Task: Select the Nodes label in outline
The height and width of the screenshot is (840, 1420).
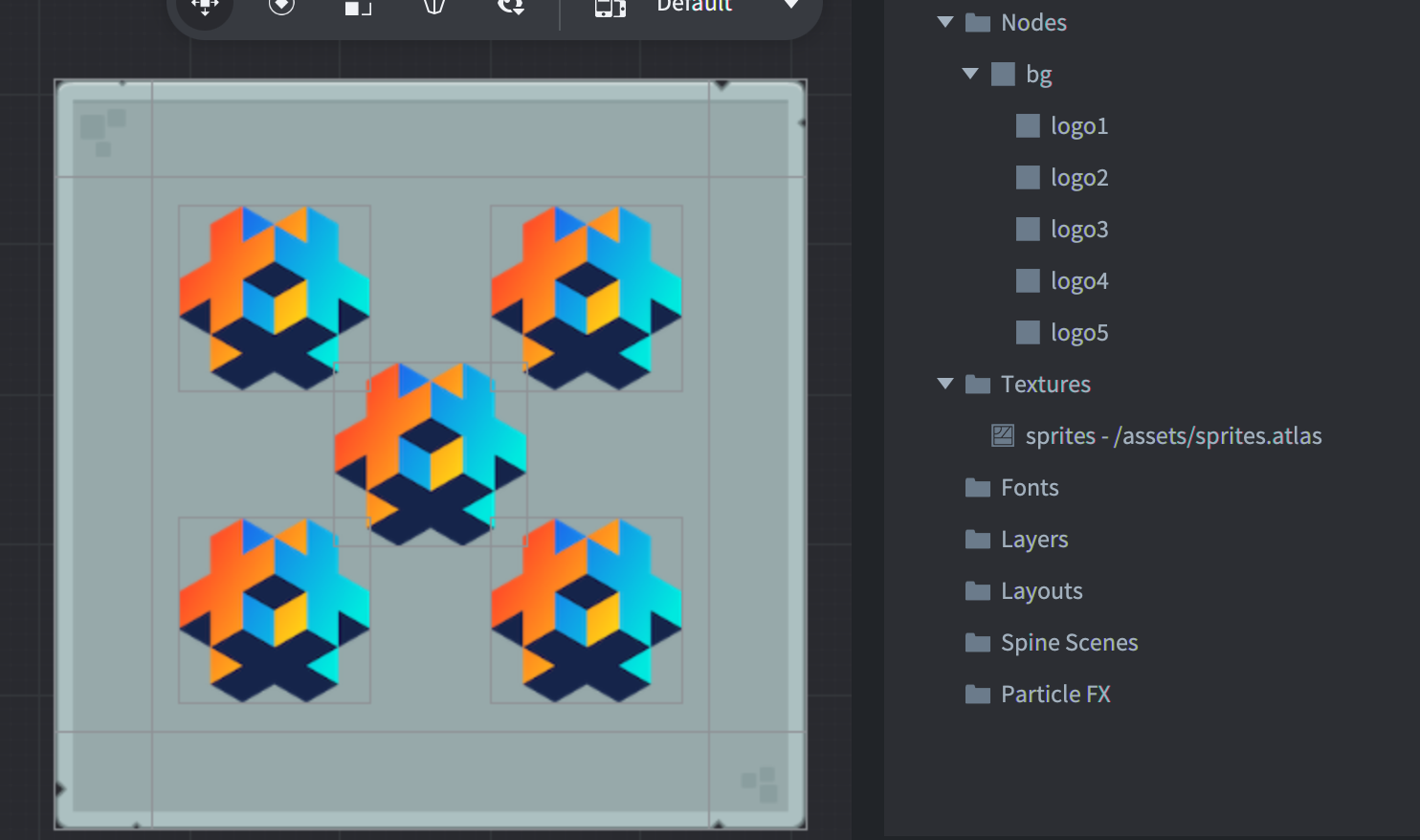Action: coord(1033,23)
